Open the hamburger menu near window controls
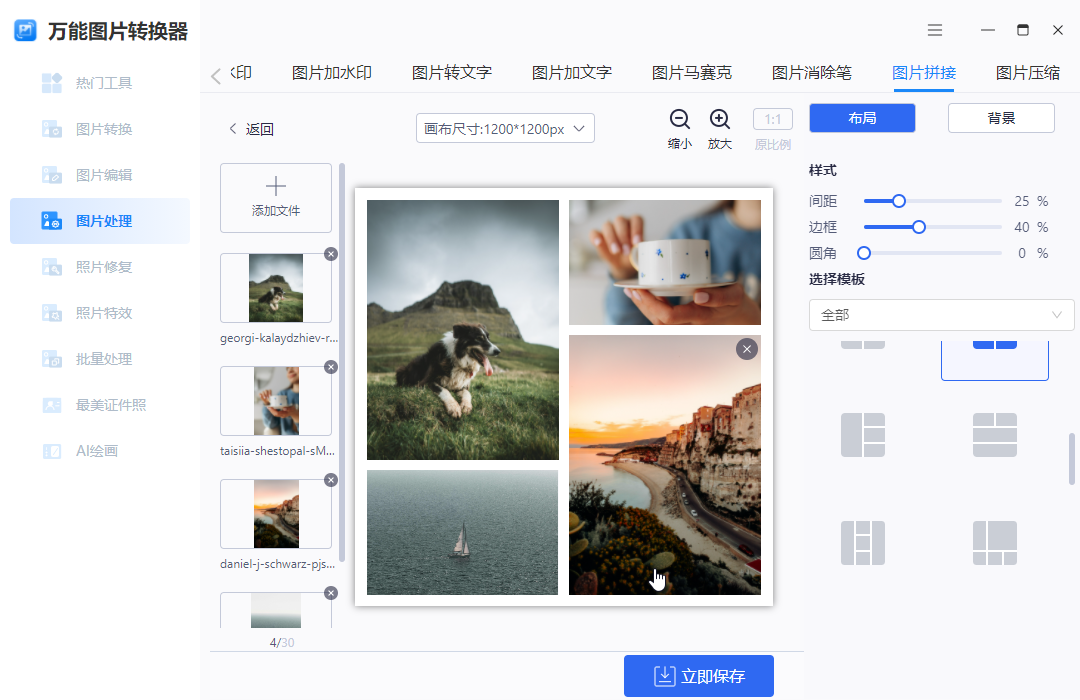 (935, 30)
